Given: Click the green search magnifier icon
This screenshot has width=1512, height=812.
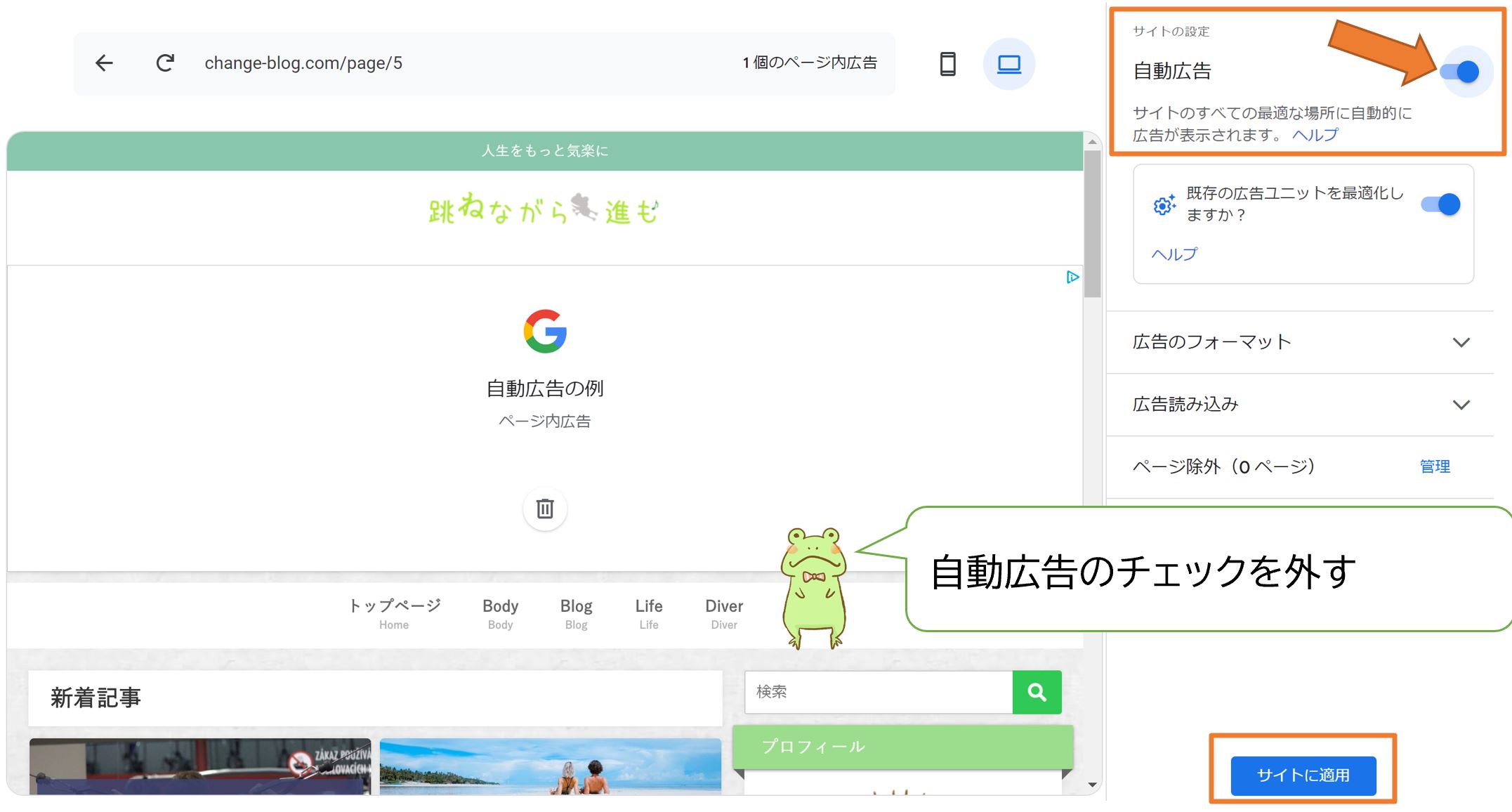Looking at the screenshot, I should 1037,692.
